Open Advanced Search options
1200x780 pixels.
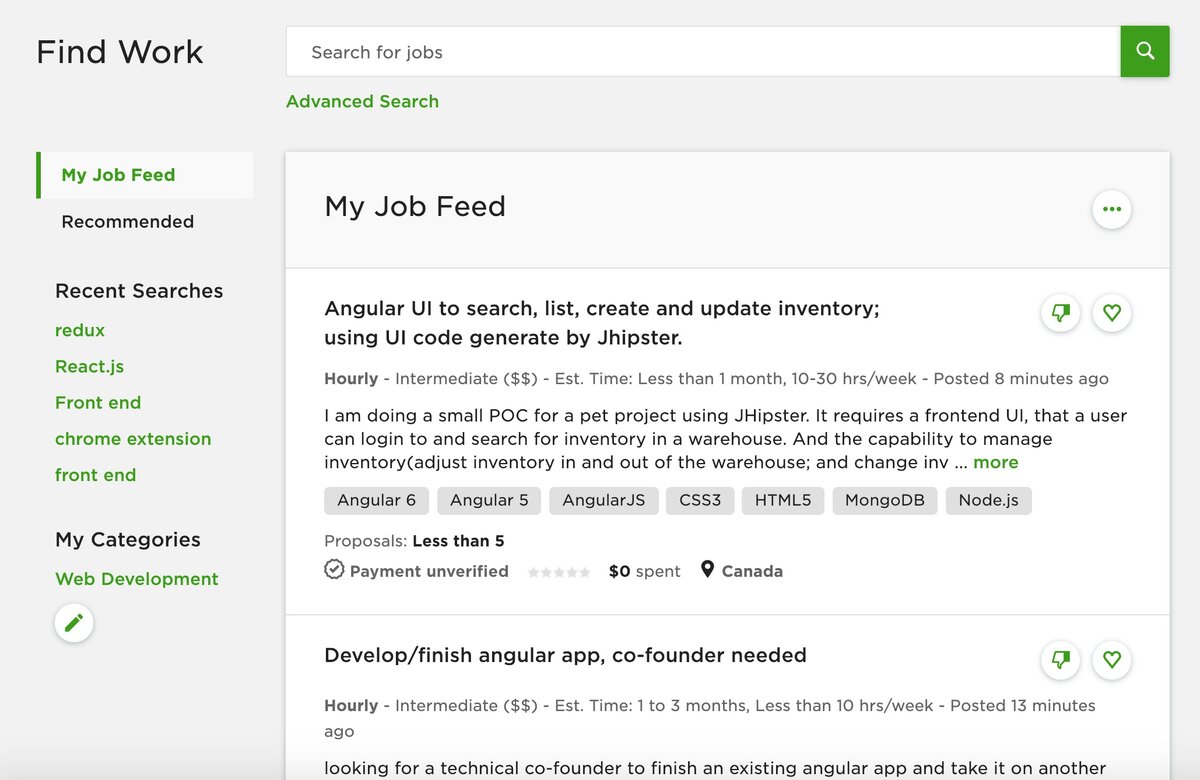click(362, 101)
